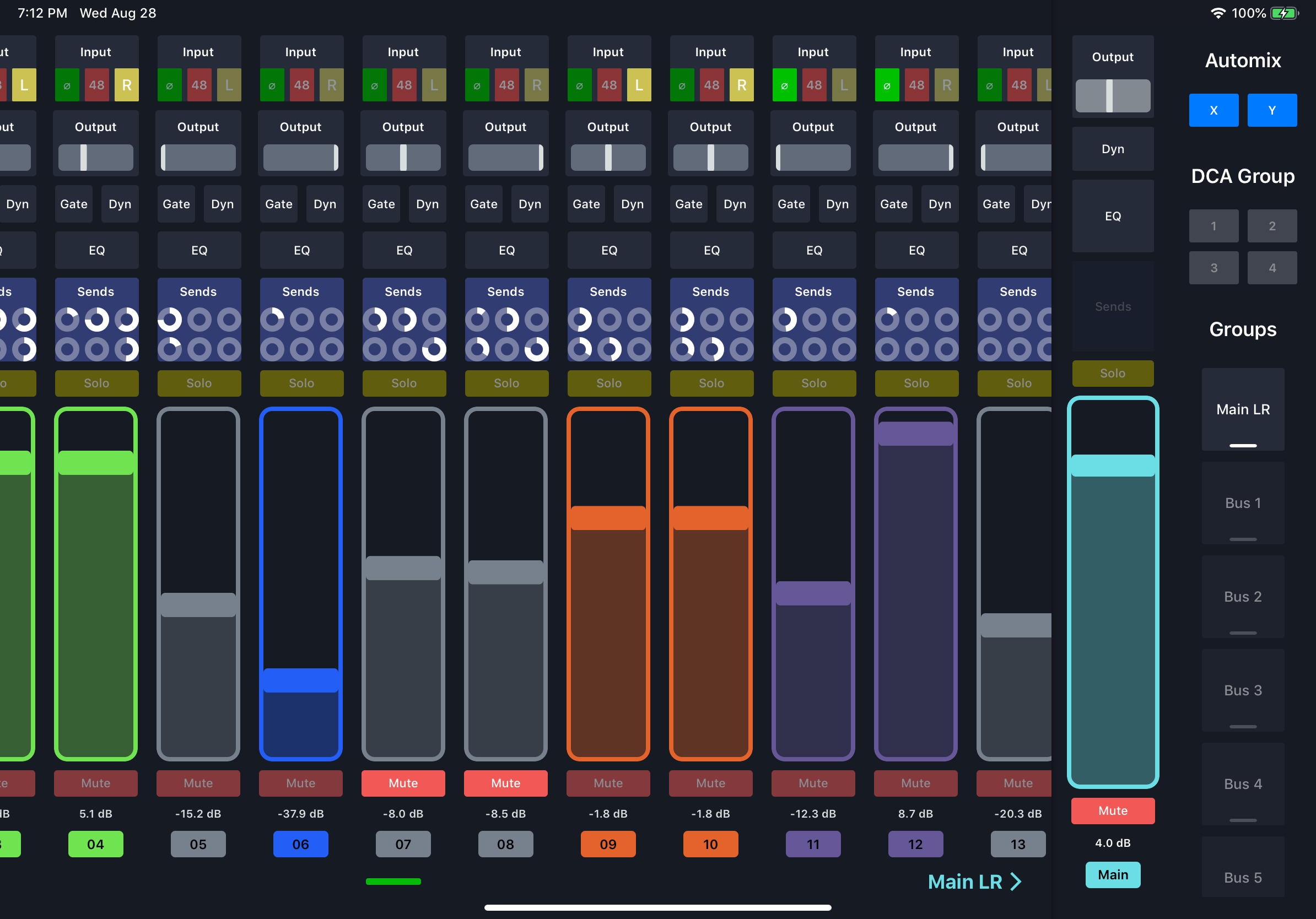Open the Input section of channel 05

pyautogui.click(x=198, y=52)
